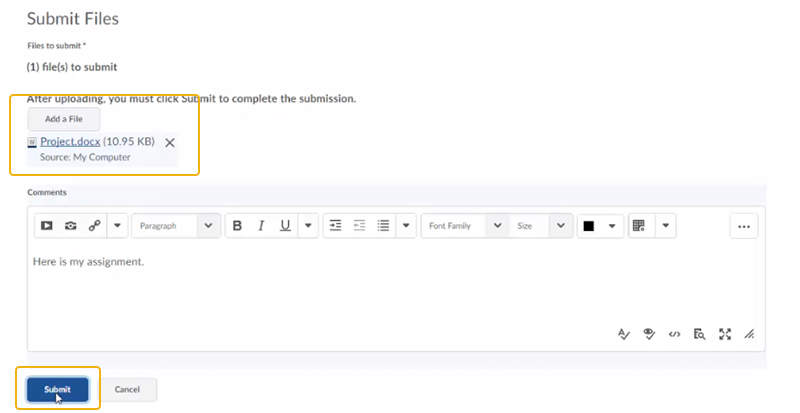Click the Insert Stuff media icon
The image size is (800, 413).
46,226
